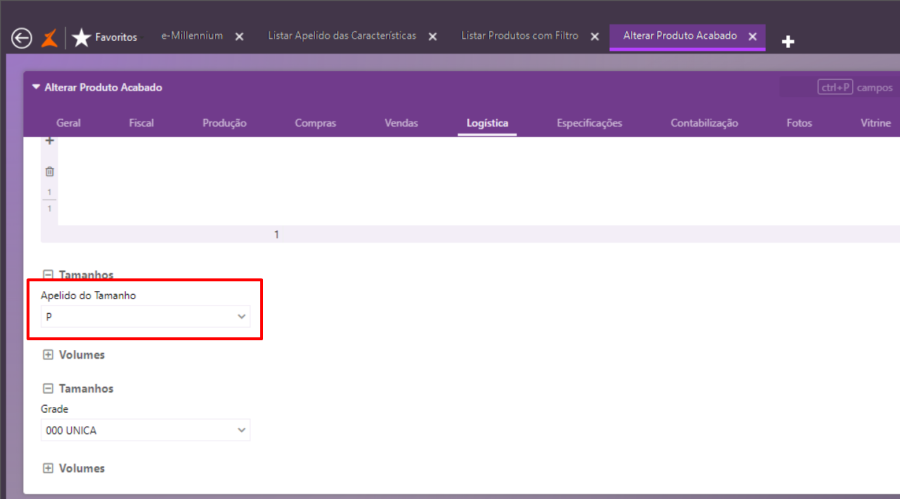Close the e-Millennium tab

(x=239, y=36)
